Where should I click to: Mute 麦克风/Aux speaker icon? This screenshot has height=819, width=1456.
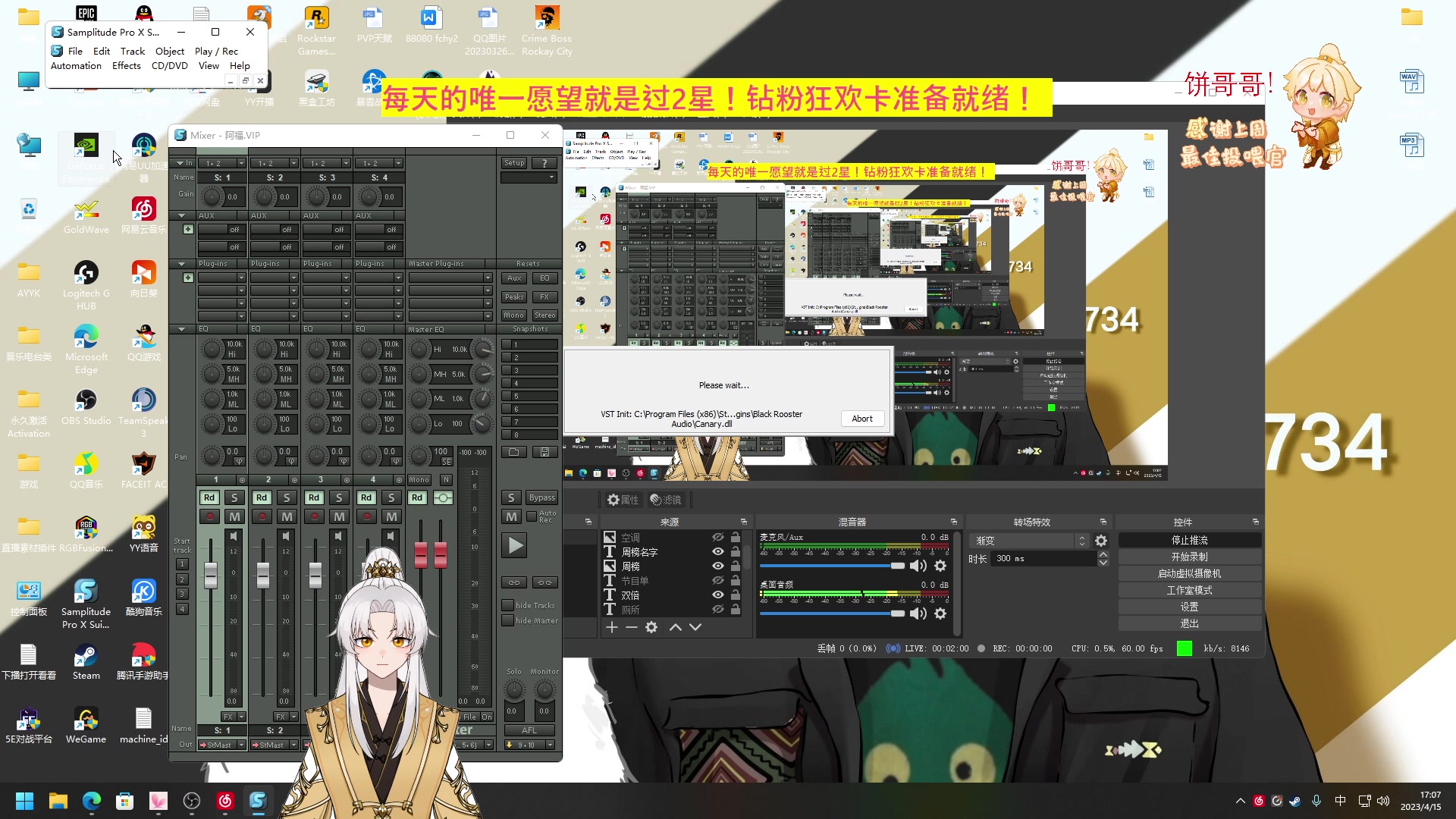pyautogui.click(x=918, y=566)
